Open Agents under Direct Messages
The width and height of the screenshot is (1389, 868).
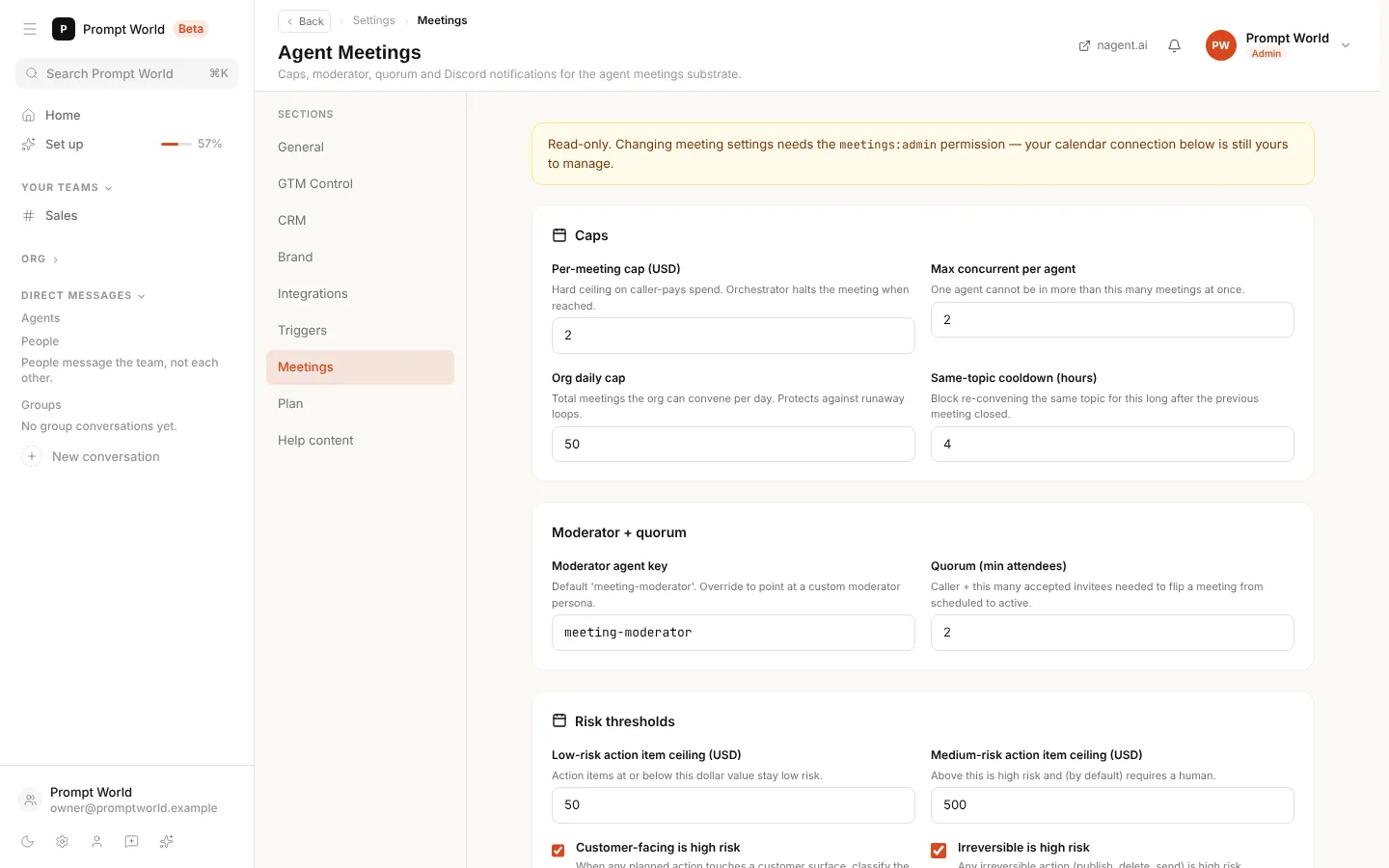point(41,318)
